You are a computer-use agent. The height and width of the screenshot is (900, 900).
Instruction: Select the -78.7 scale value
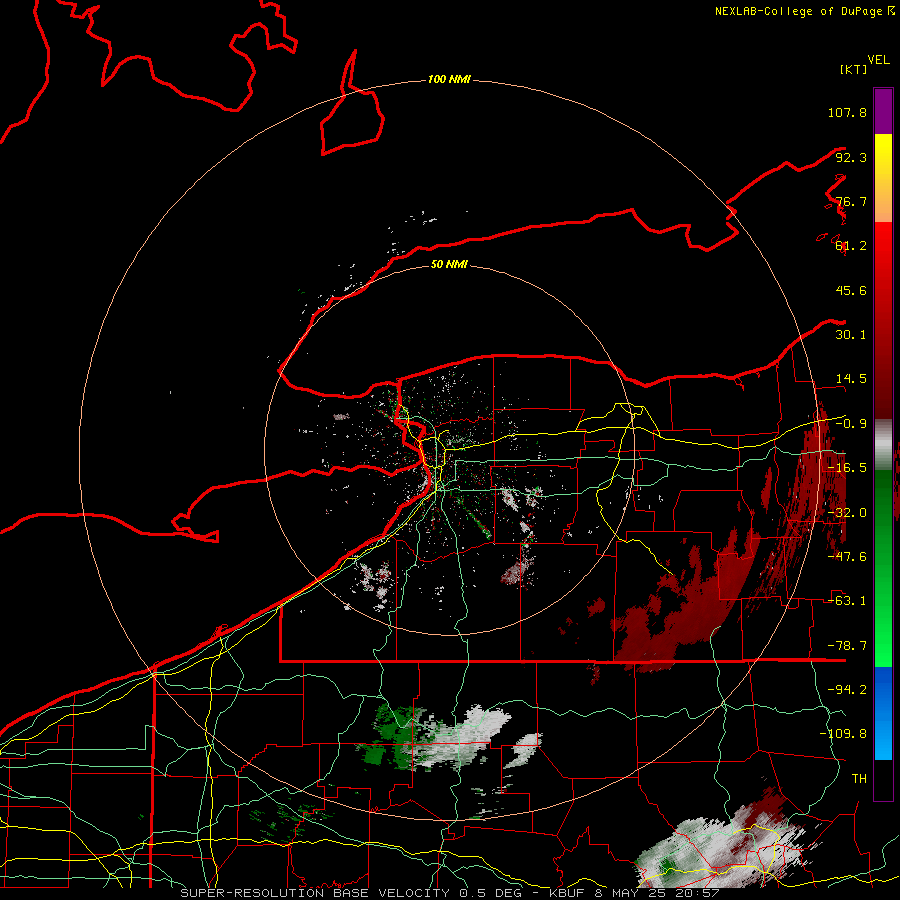point(847,646)
